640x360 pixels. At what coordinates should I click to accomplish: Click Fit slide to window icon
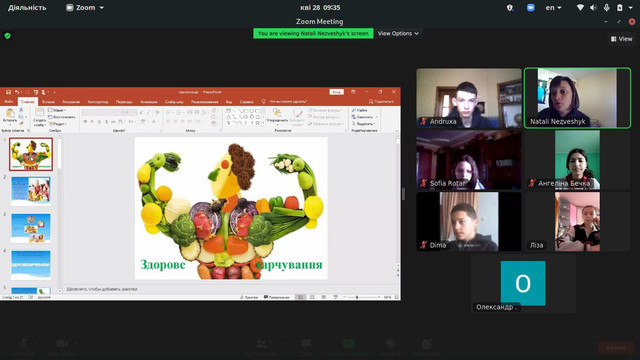(x=397, y=297)
